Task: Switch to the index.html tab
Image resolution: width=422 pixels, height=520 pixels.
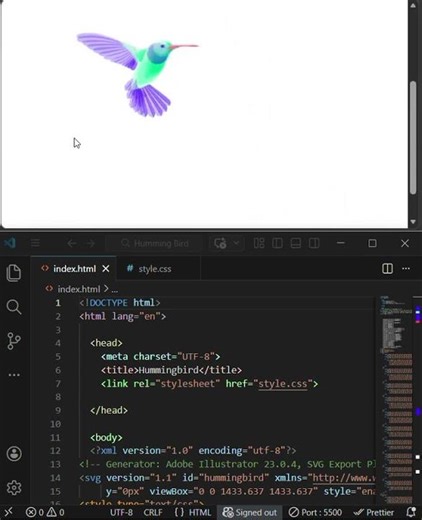Action: tap(74, 269)
